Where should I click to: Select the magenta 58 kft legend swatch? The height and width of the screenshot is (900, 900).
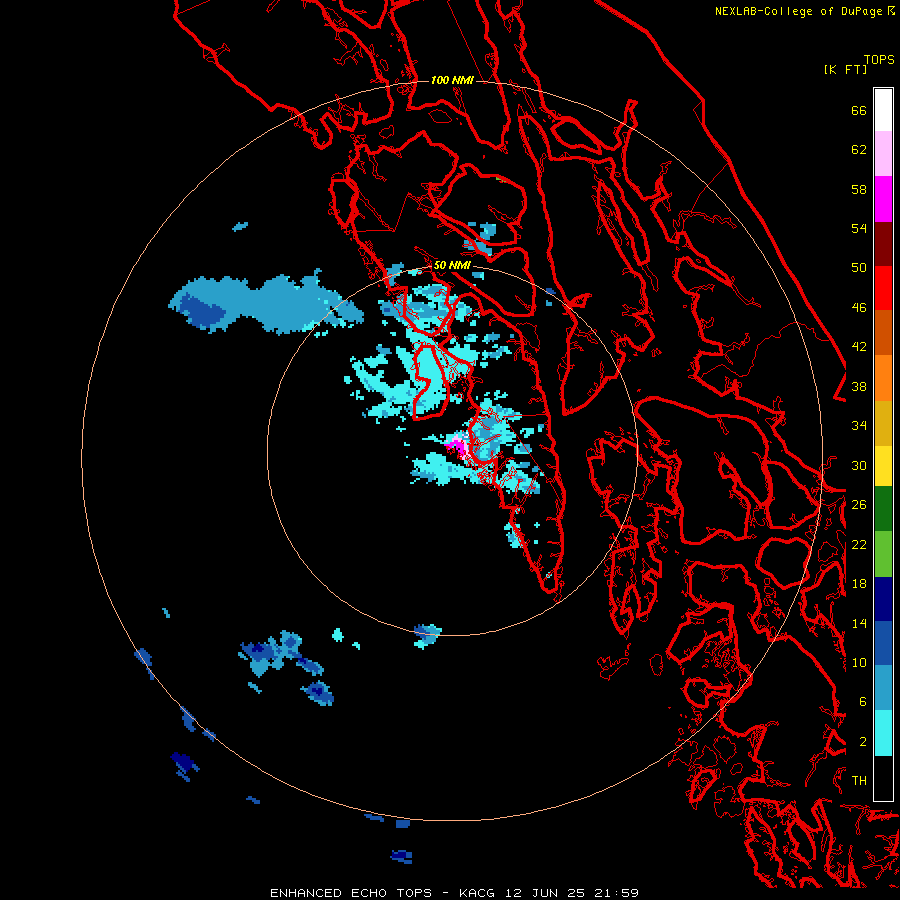click(x=883, y=199)
